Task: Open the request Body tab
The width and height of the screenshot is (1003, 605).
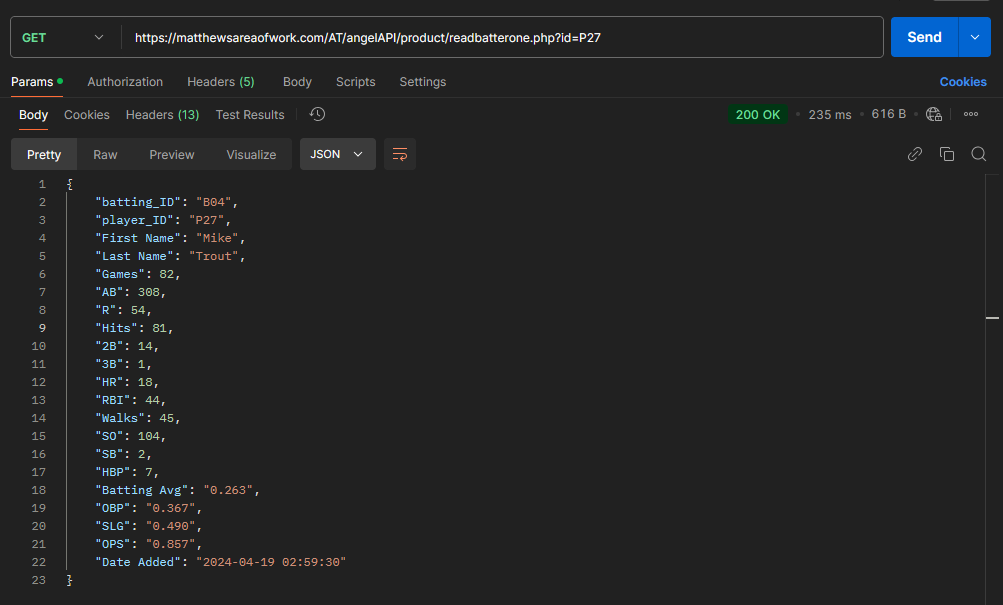Action: (x=297, y=82)
